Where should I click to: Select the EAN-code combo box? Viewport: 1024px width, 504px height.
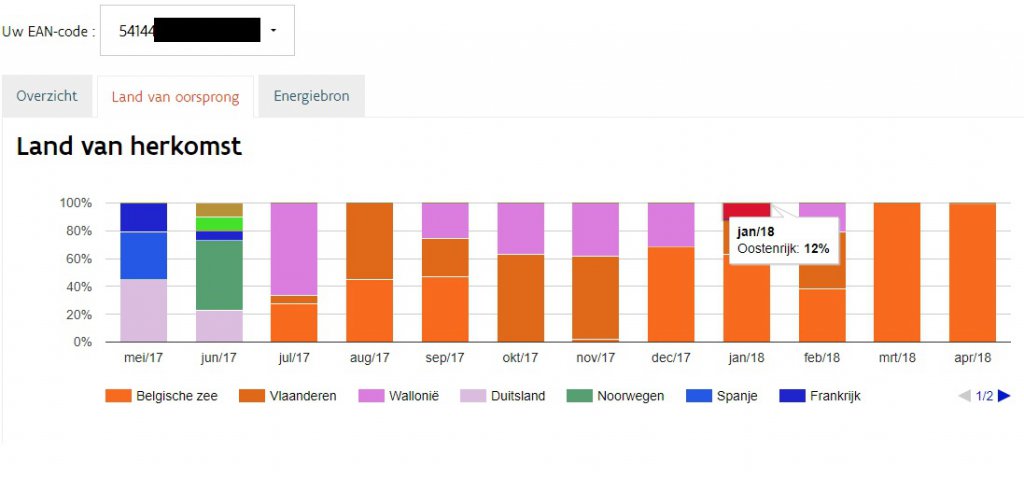click(197, 31)
